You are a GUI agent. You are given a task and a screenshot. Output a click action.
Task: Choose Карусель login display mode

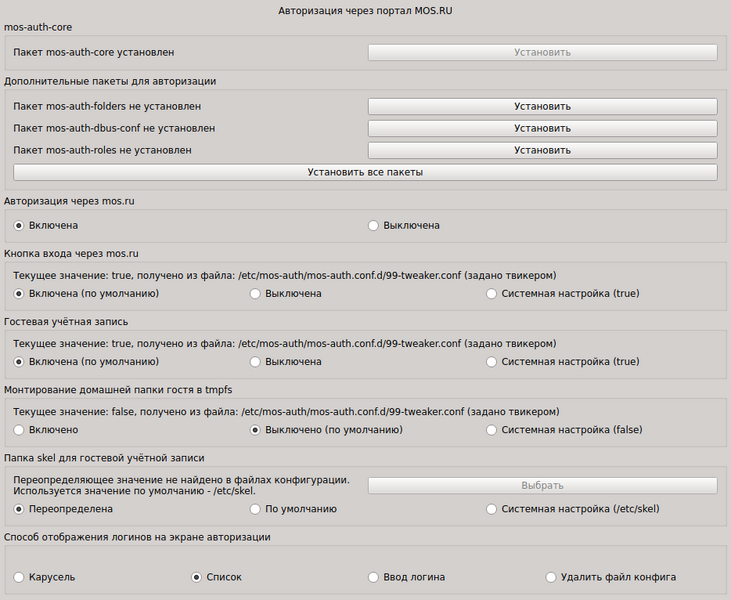pos(19,577)
